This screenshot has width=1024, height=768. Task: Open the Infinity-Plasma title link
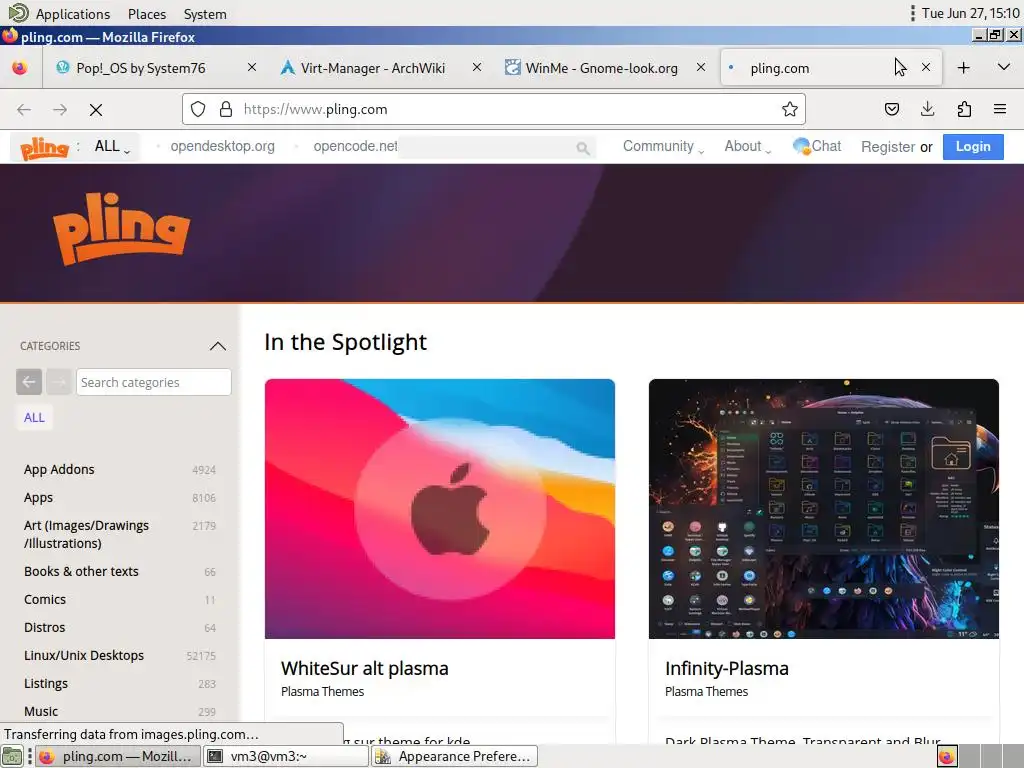pos(727,669)
